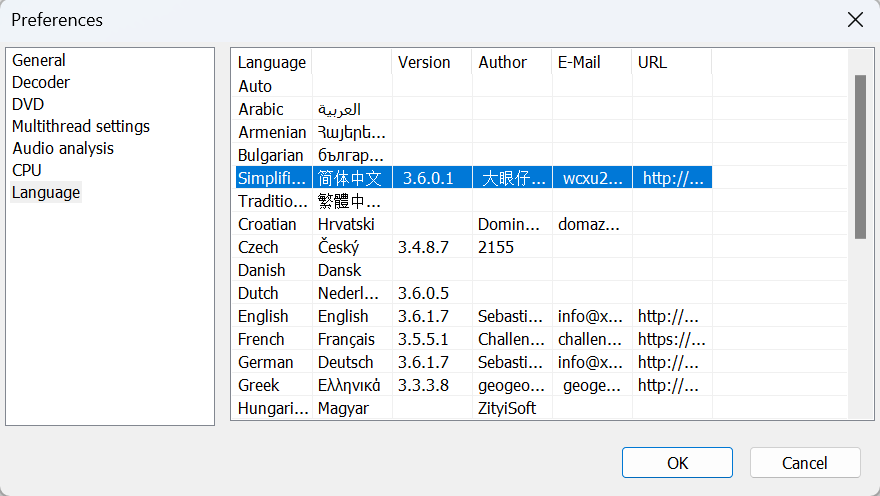Click version 3.4.8.7 in Czech row

click(423, 247)
